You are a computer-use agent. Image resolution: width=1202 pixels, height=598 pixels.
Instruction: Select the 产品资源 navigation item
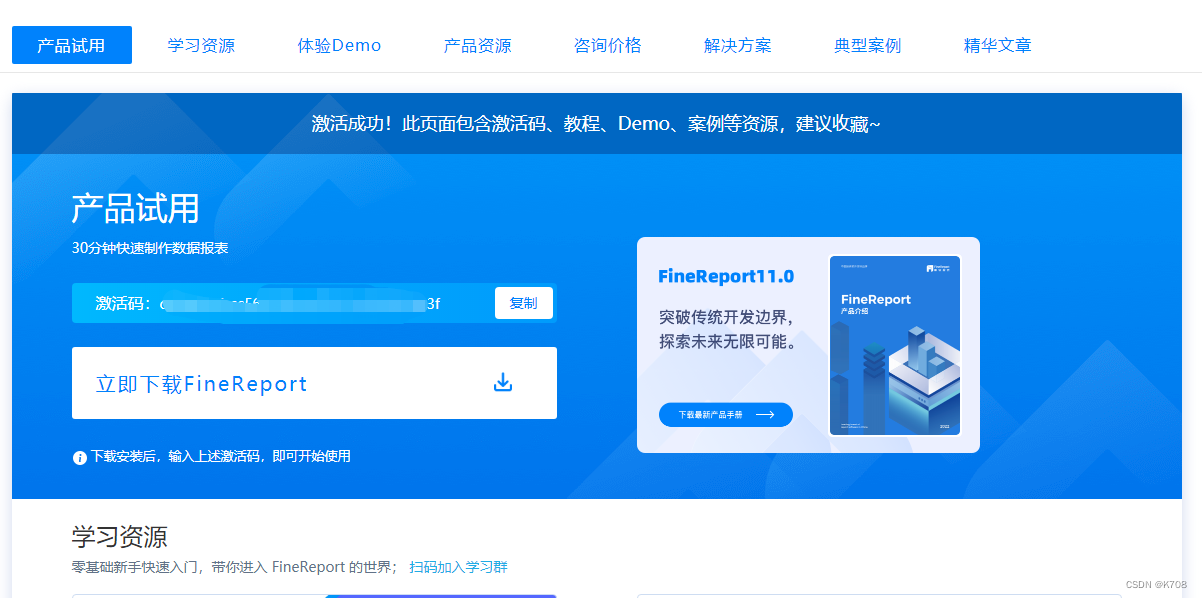point(477,44)
